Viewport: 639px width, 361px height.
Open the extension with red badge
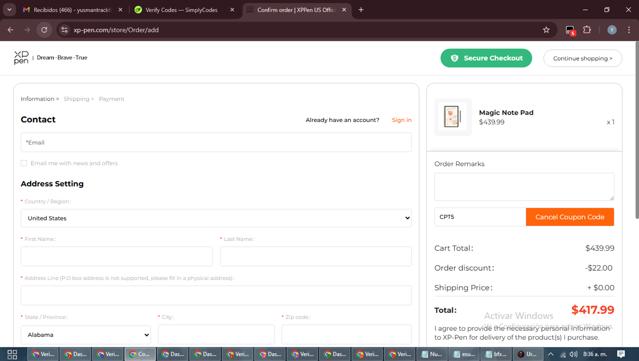click(x=570, y=30)
